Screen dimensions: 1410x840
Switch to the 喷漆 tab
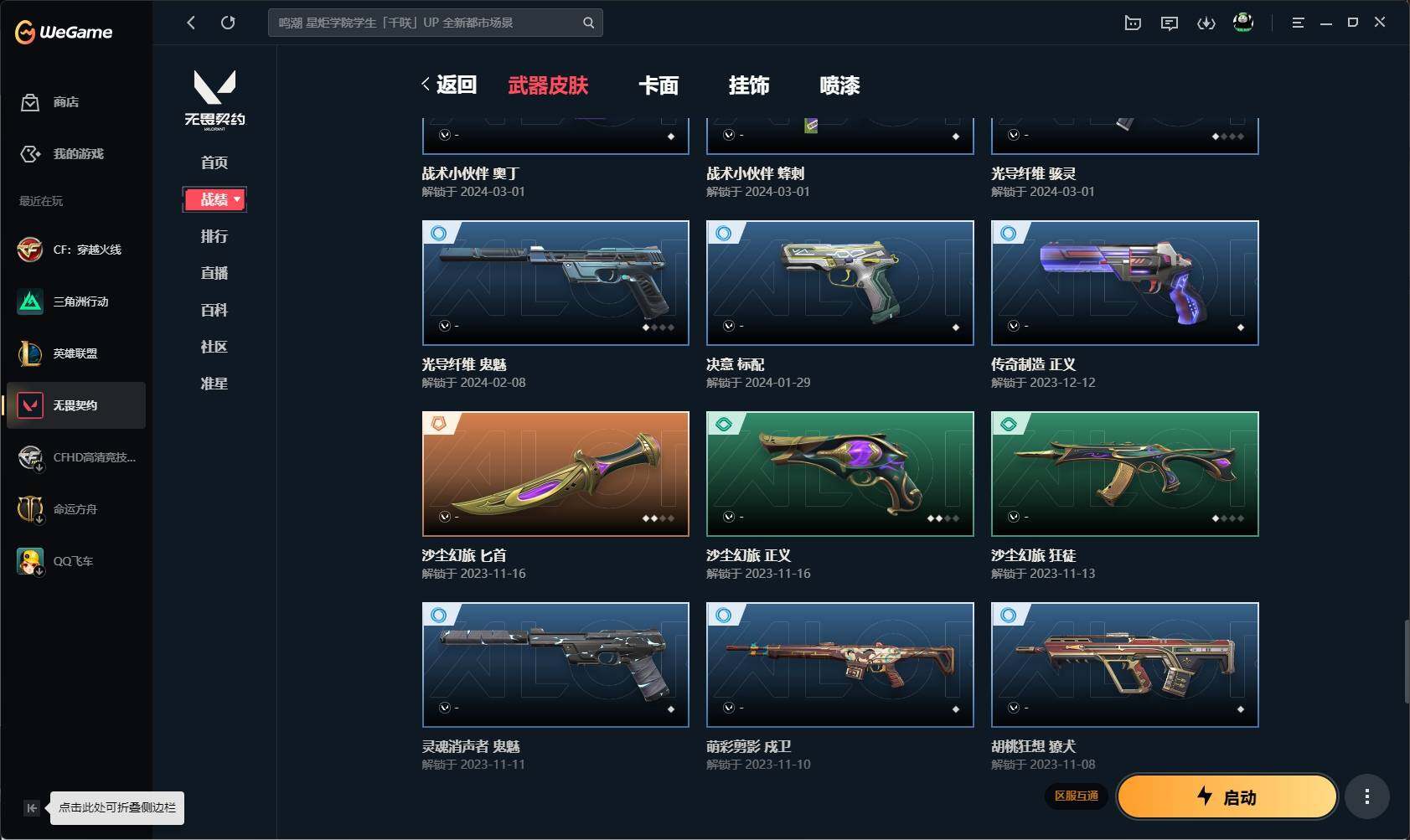839,85
